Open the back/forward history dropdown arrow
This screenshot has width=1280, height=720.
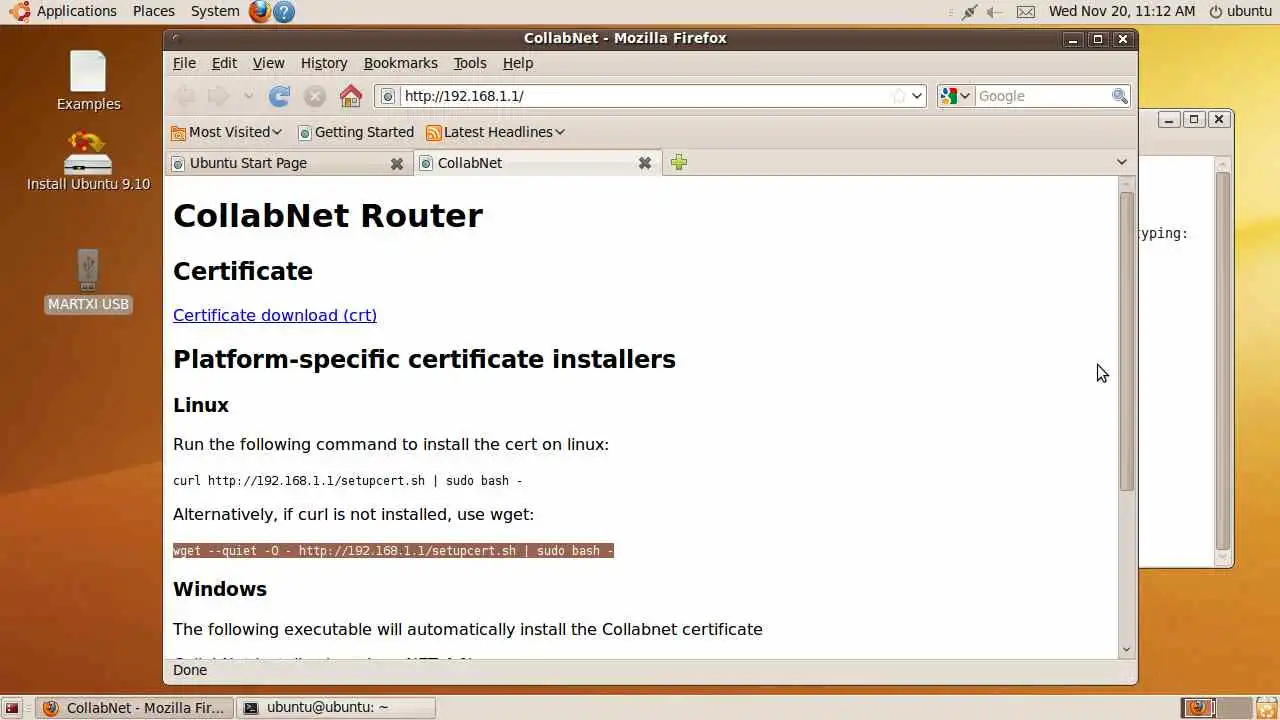pyautogui.click(x=248, y=96)
